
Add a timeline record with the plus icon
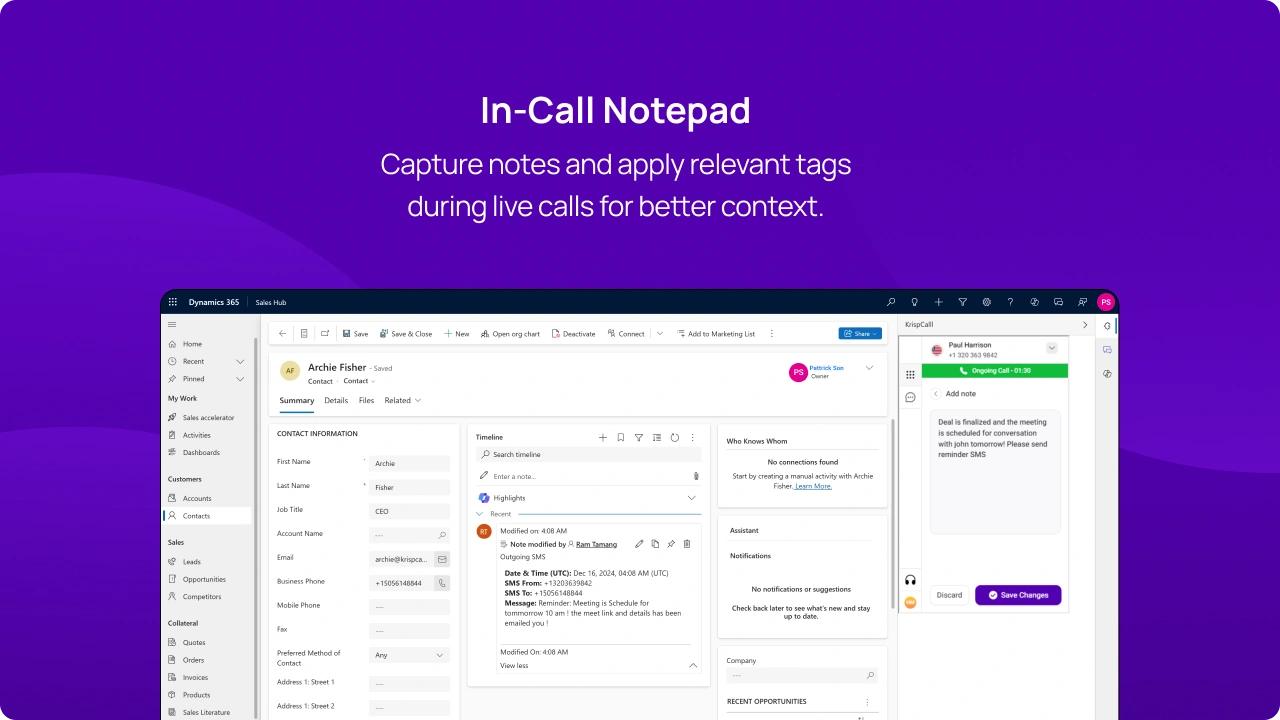coord(603,437)
